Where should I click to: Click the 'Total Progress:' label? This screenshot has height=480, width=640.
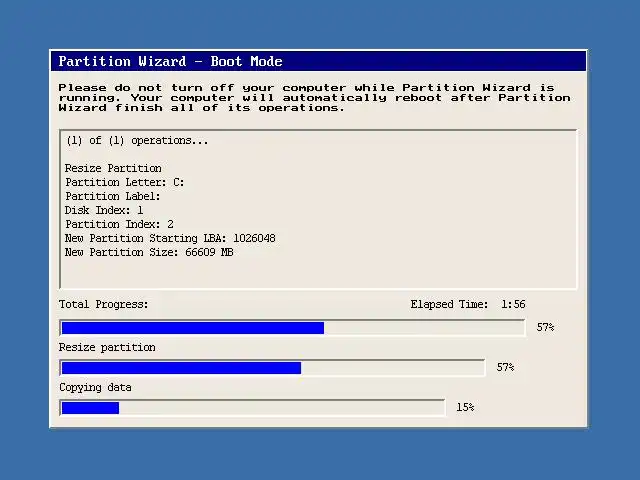click(x=104, y=304)
